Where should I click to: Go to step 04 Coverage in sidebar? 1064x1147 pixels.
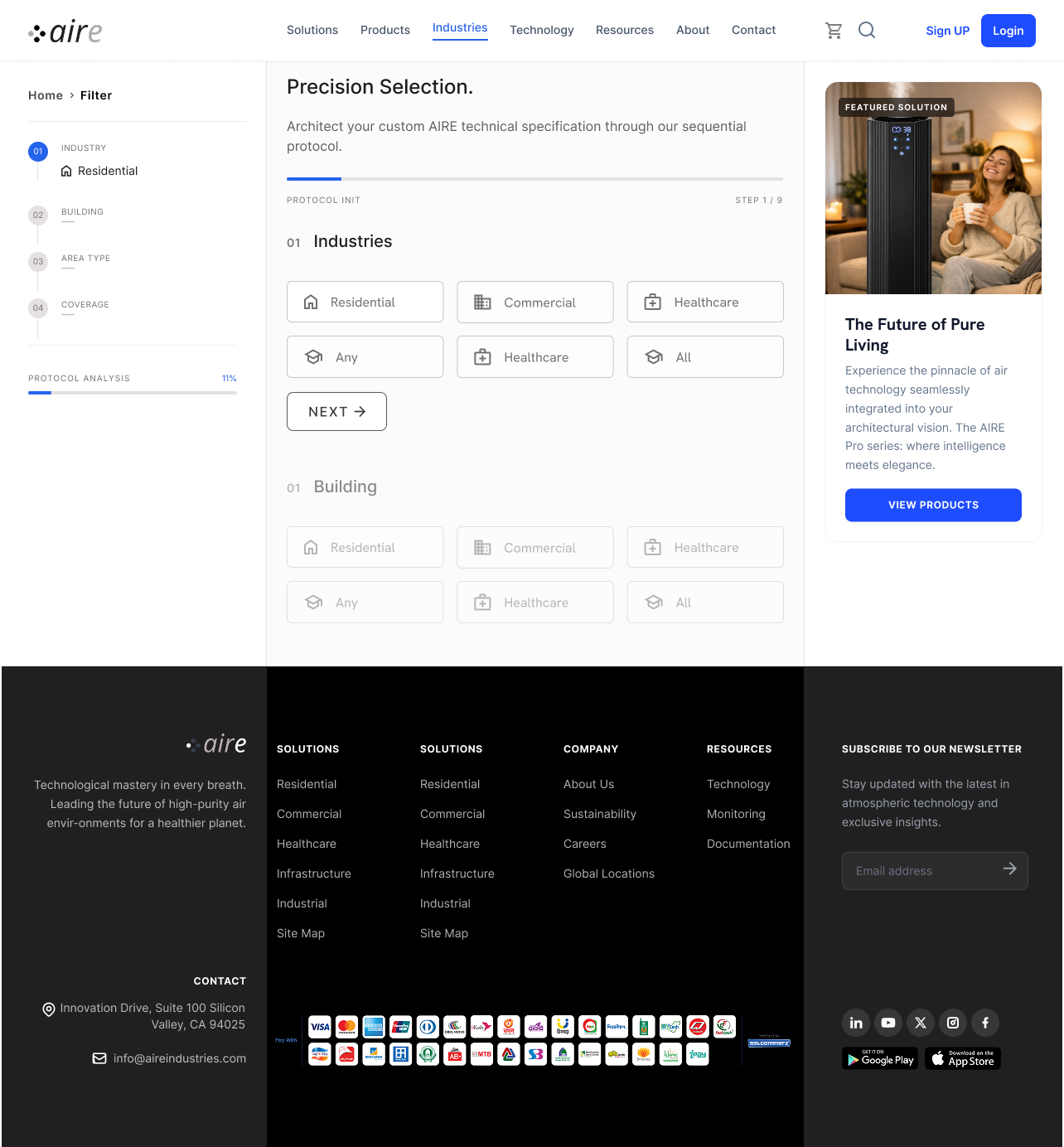(x=38, y=307)
